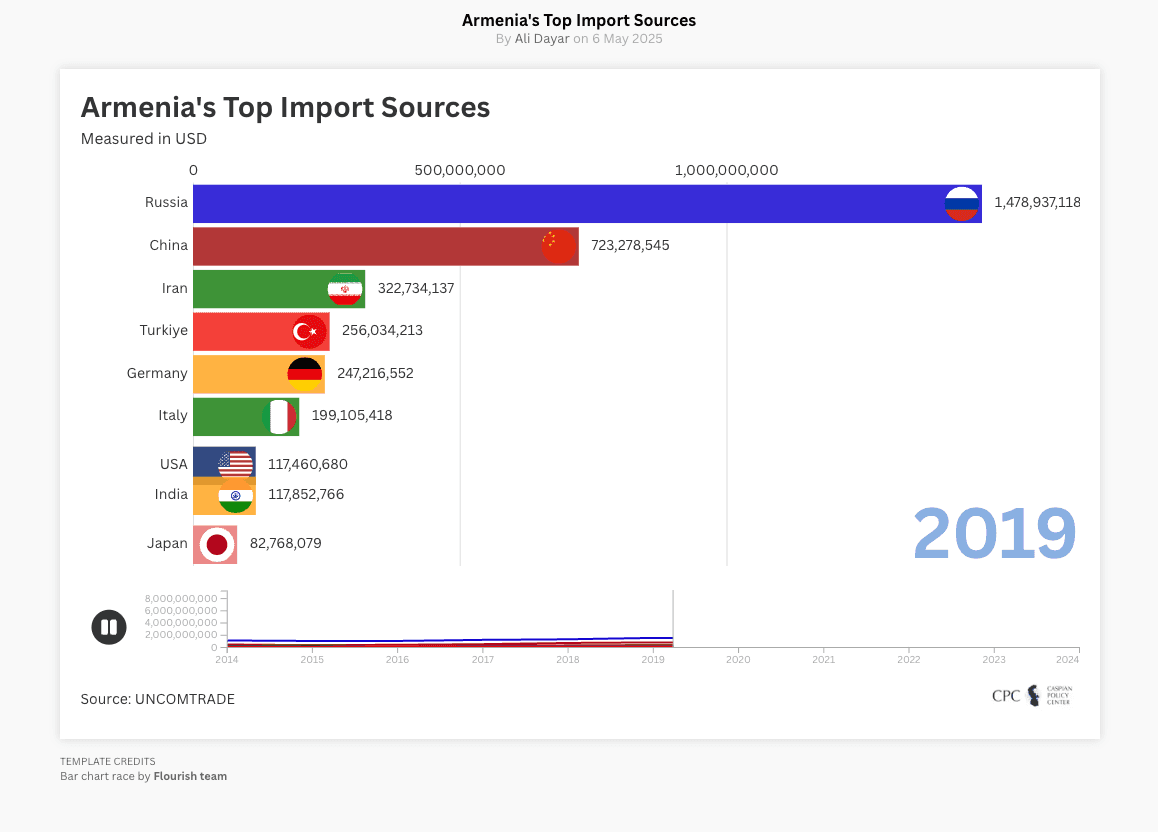Click the UNCOMTRADE source text
This screenshot has height=832, width=1158.
[x=157, y=699]
